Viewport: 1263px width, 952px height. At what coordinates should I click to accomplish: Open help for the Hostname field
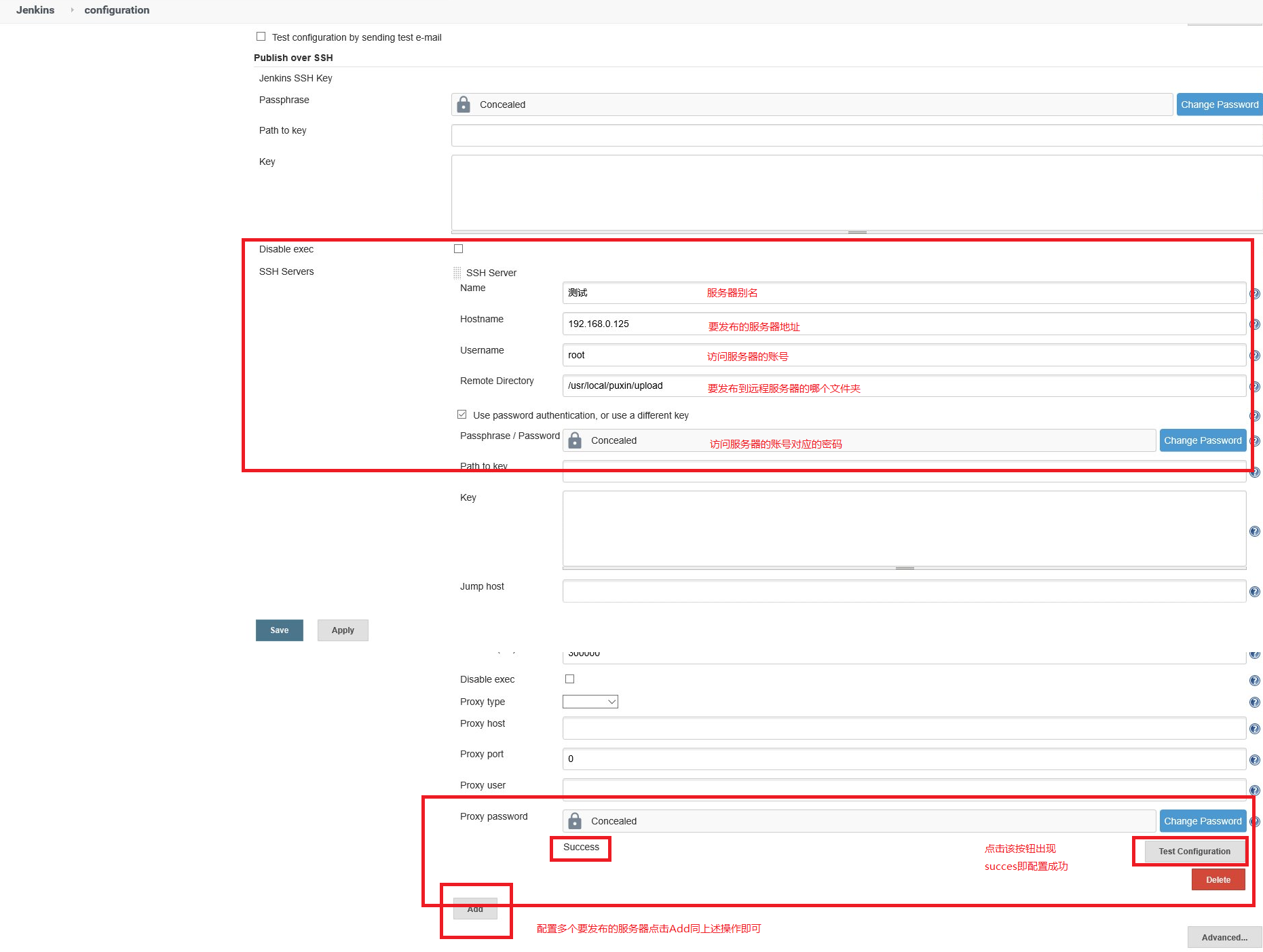[1255, 324]
